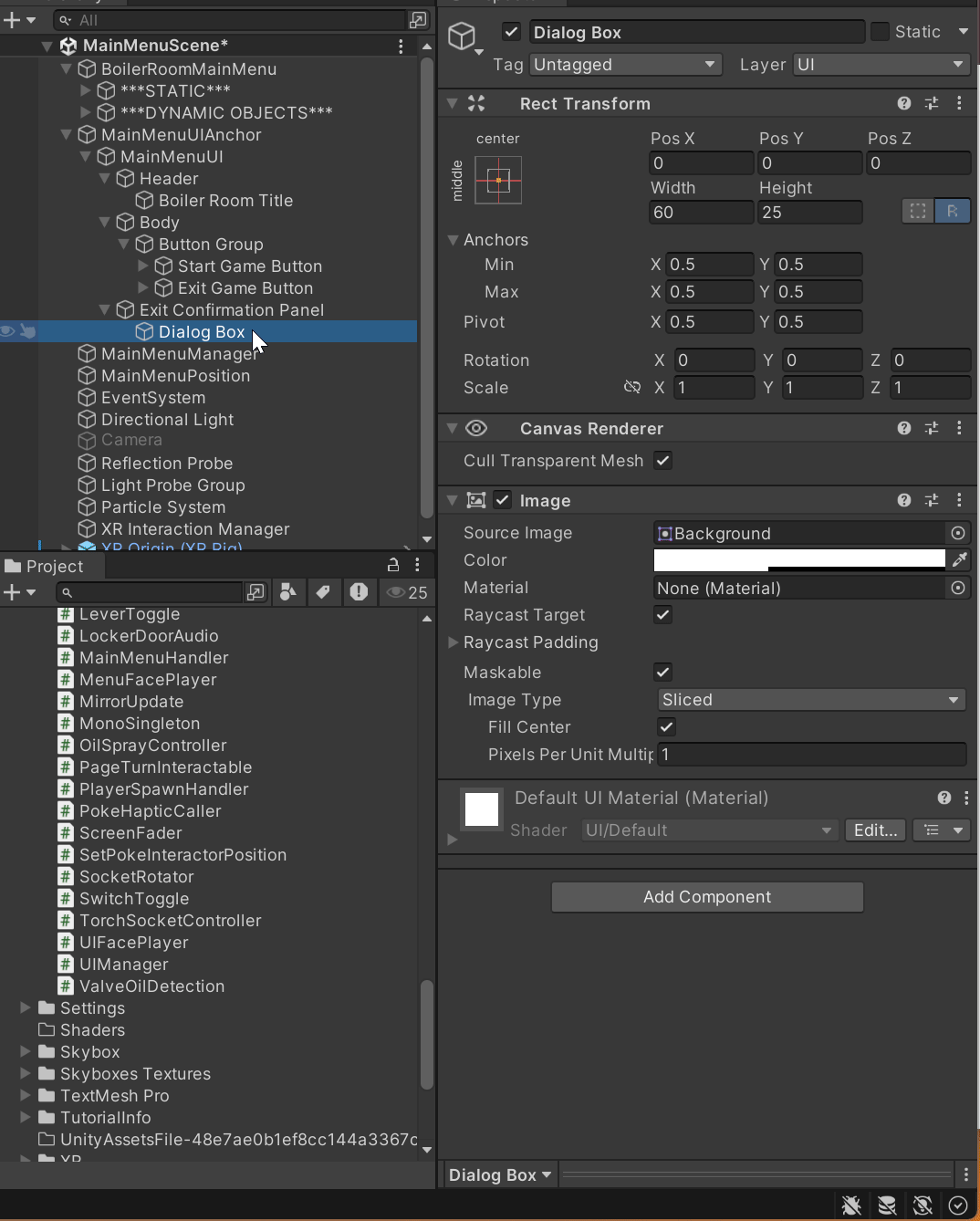Lock the Project window with padlock

(x=393, y=565)
